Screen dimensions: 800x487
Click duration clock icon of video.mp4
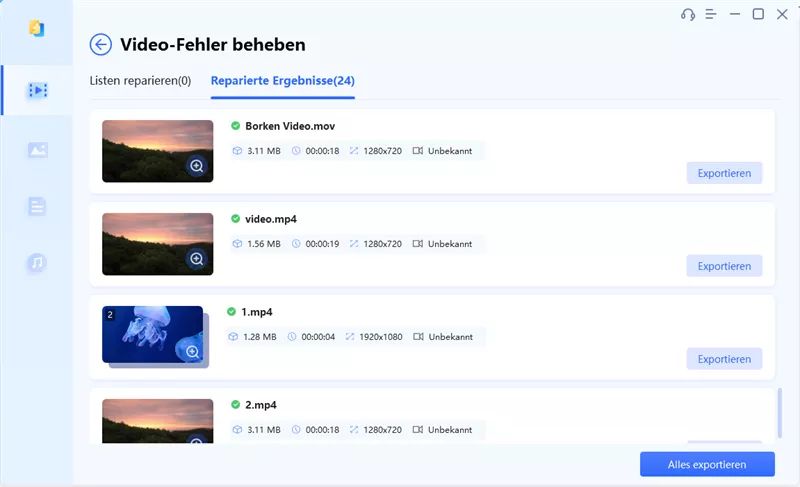296,244
